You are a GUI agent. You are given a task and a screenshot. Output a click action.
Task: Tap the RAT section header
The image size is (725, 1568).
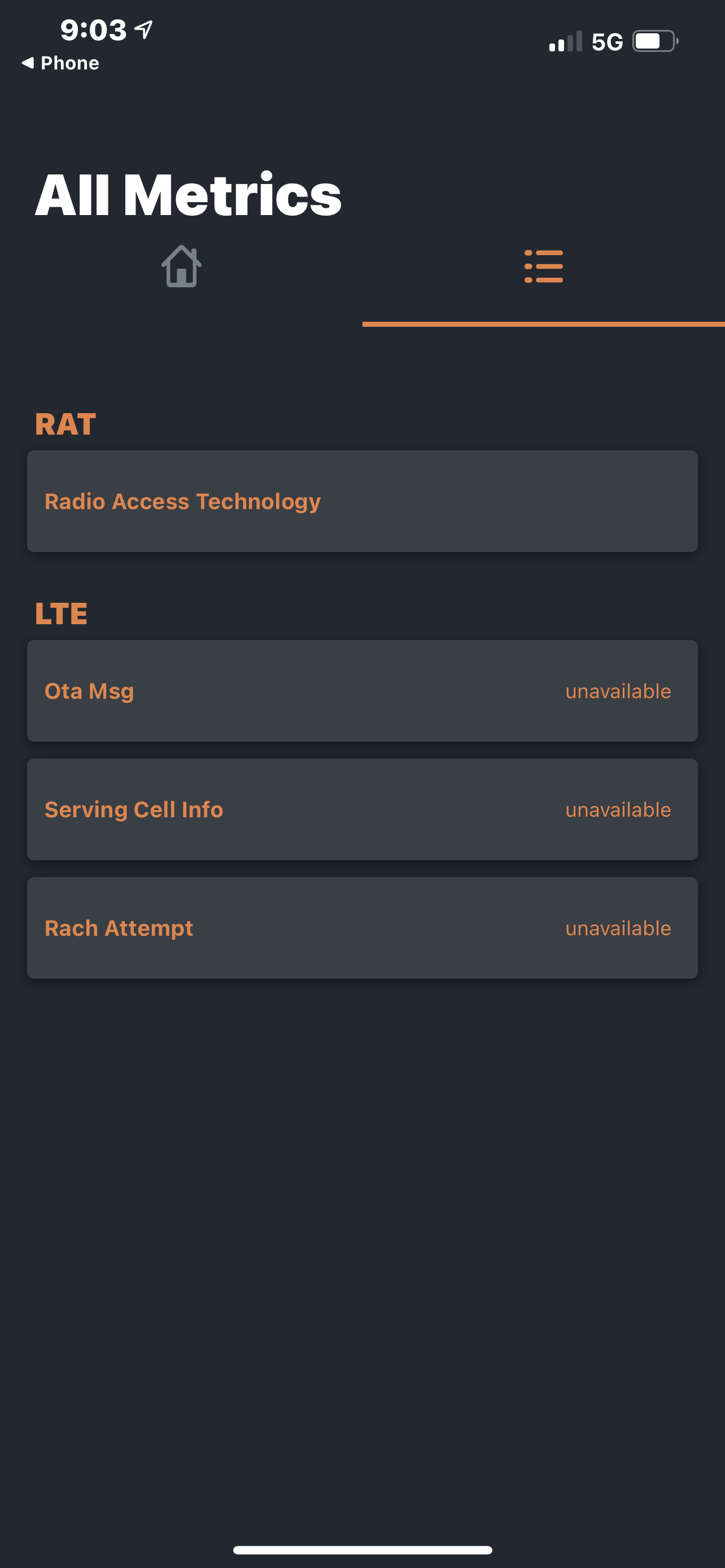point(65,424)
